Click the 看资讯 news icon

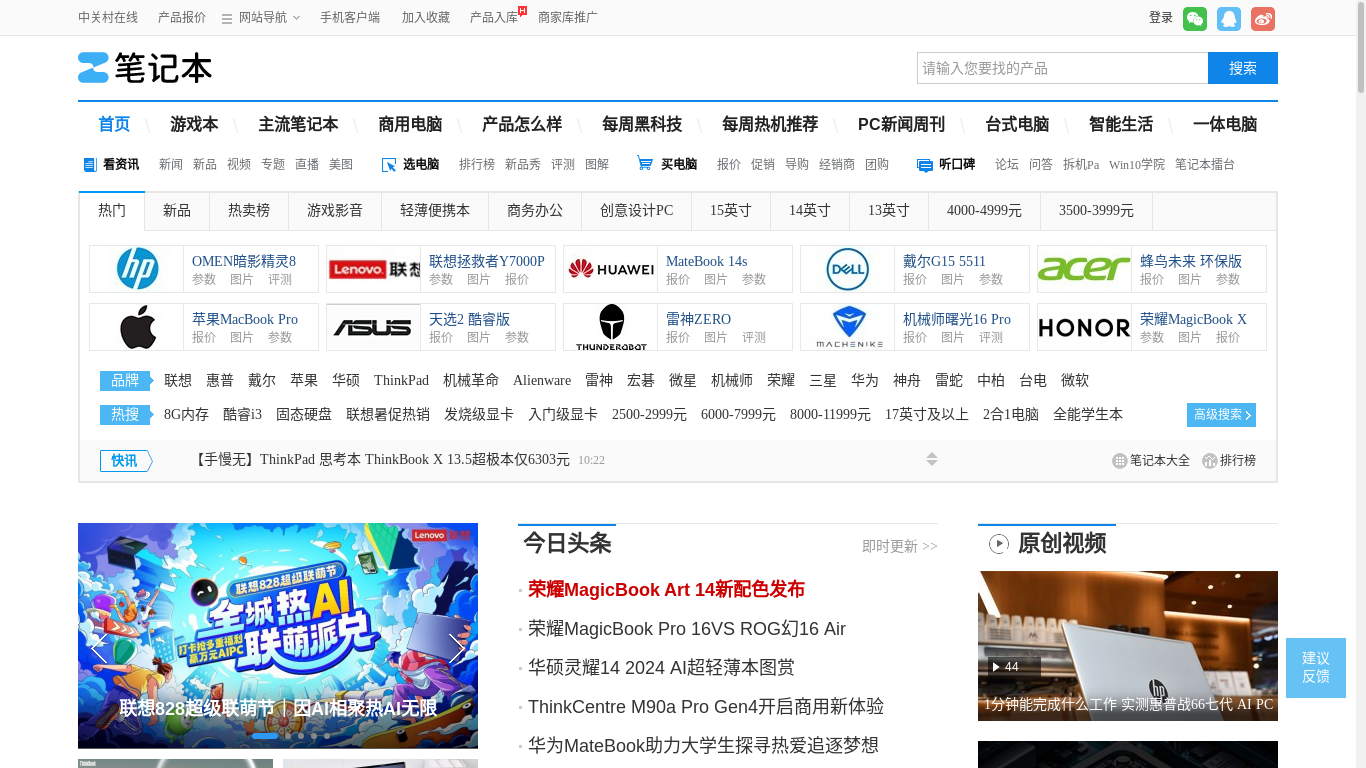[x=90, y=165]
